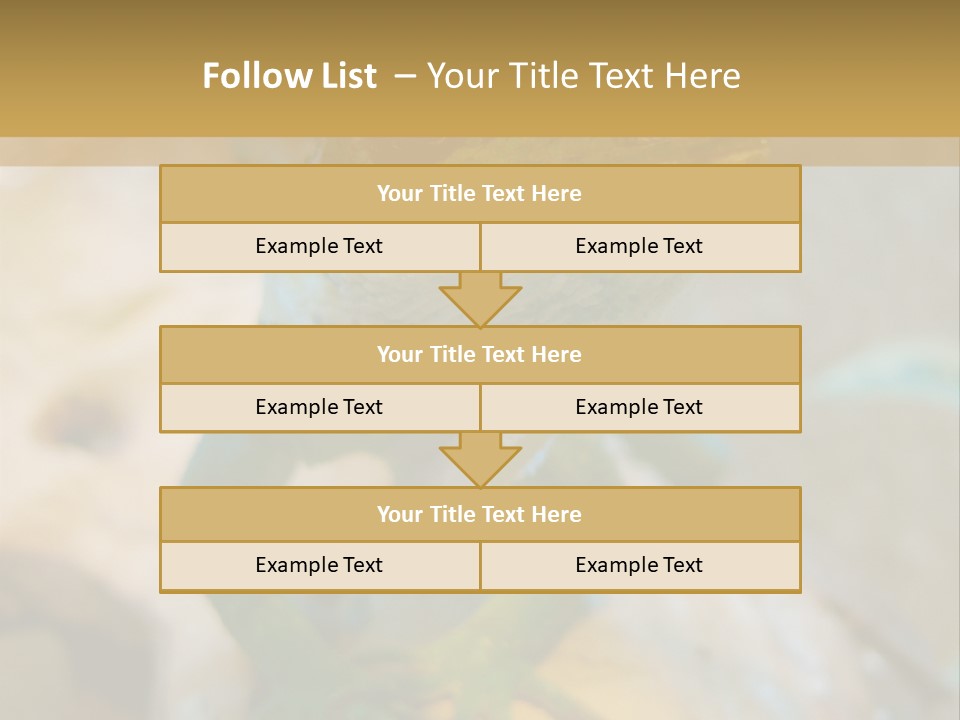This screenshot has height=720, width=960.
Task: Click left 'Example Text' cell in third block
Action: pyautogui.click(x=319, y=565)
